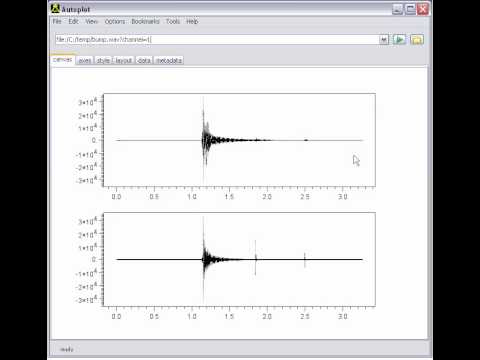Switch to the axes tab

click(85, 60)
